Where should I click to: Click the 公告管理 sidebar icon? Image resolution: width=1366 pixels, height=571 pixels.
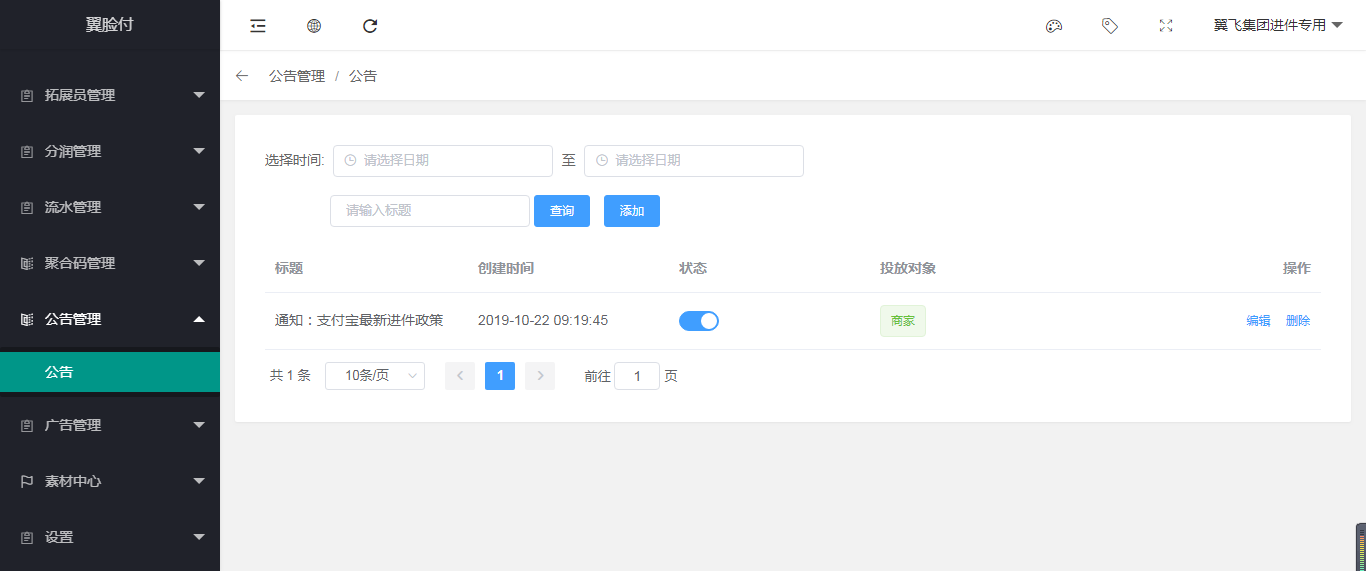27,320
